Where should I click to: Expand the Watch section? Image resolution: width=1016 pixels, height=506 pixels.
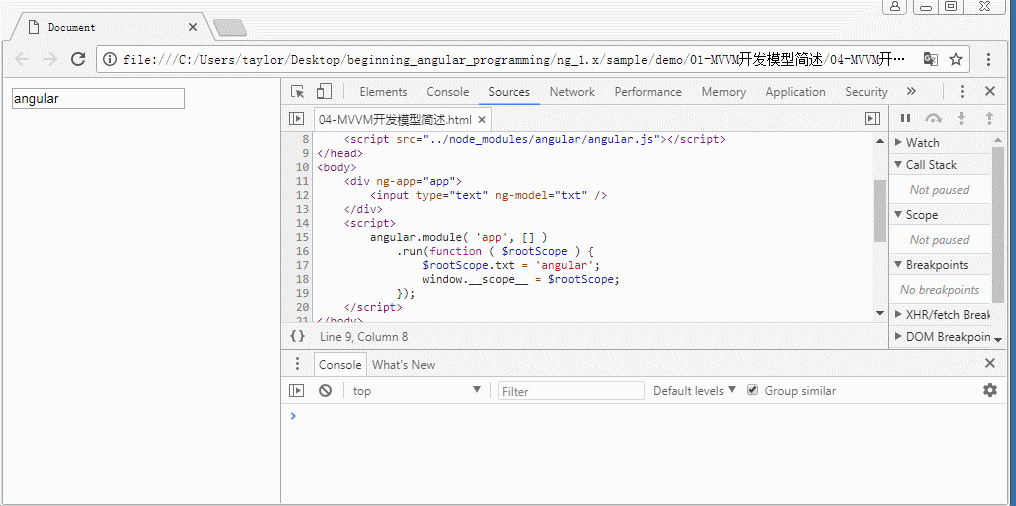(x=922, y=143)
